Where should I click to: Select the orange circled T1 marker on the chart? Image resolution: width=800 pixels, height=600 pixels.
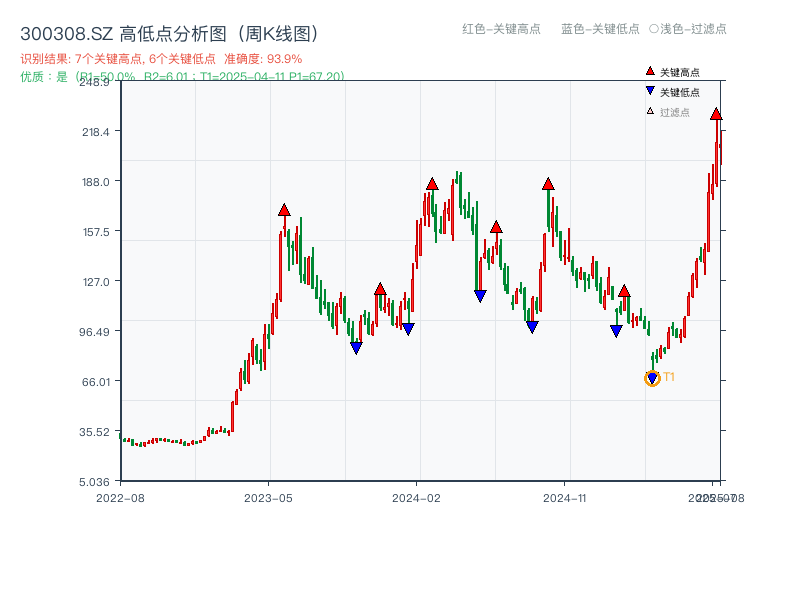(650, 378)
